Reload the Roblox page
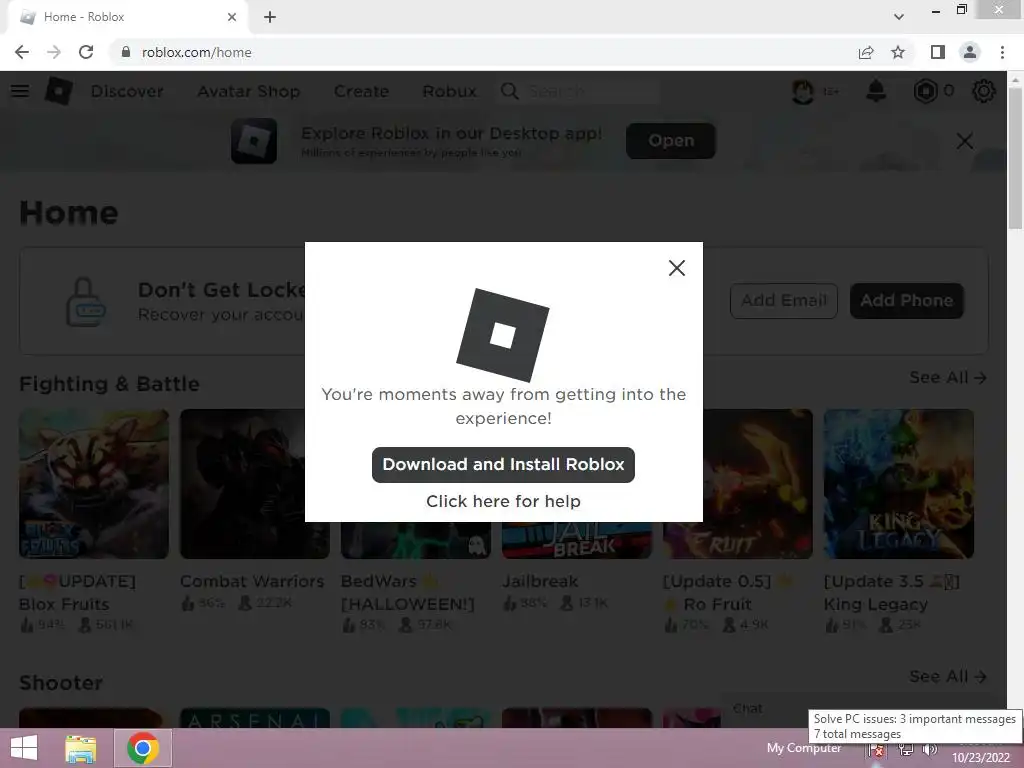The width and height of the screenshot is (1024, 768). click(x=86, y=52)
